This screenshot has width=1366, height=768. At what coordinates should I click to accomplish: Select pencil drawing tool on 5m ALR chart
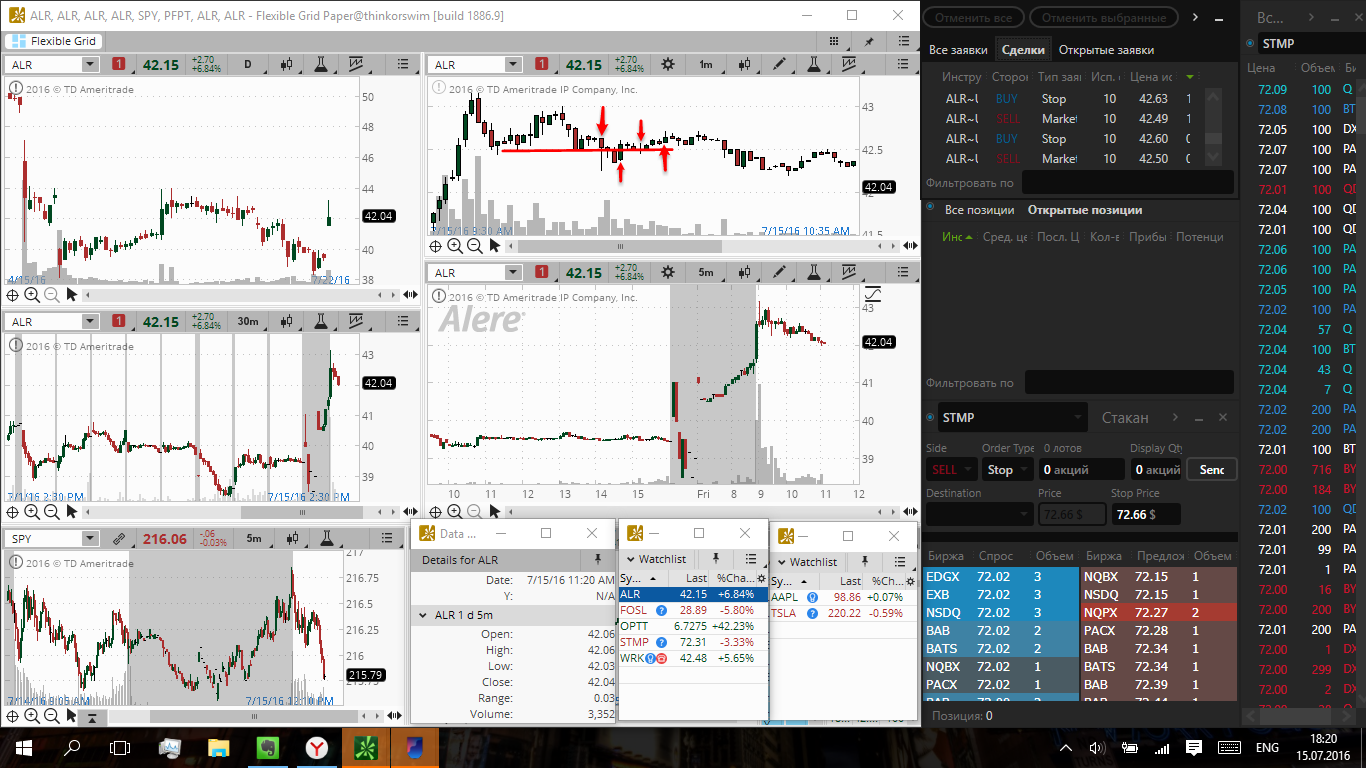(x=779, y=272)
